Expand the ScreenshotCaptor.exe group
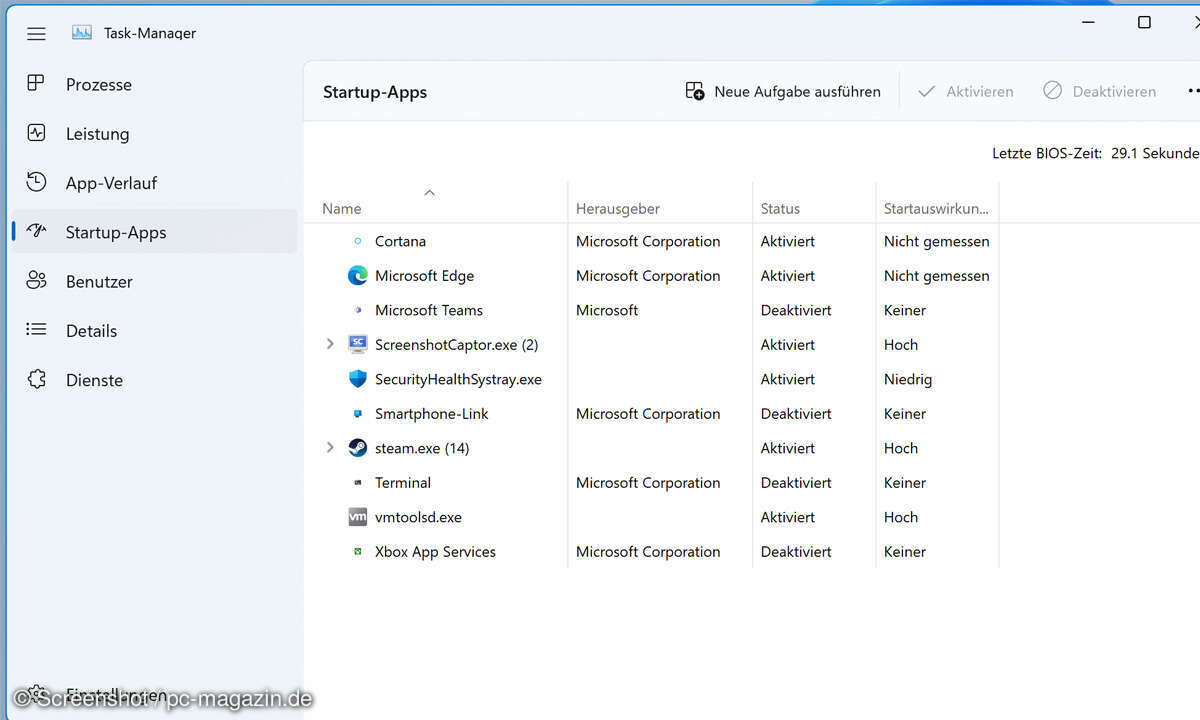Viewport: 1200px width, 720px height. 330,344
